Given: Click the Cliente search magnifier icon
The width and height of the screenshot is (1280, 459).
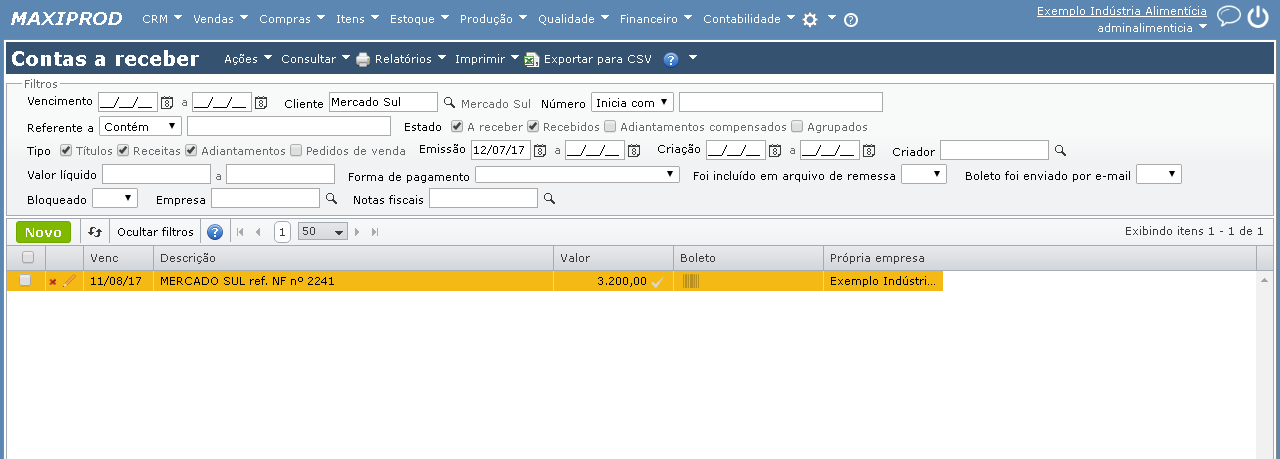Looking at the screenshot, I should 449,102.
